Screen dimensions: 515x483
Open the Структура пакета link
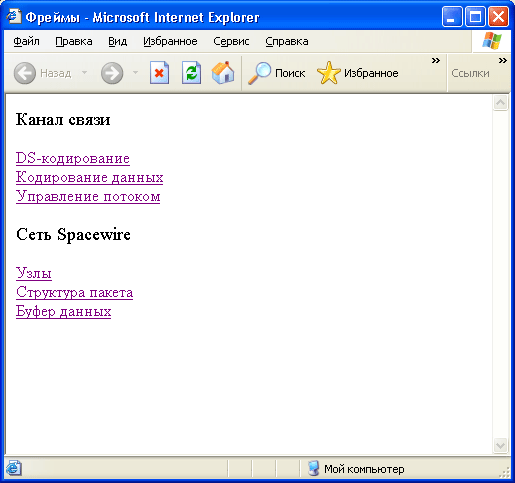point(74,292)
